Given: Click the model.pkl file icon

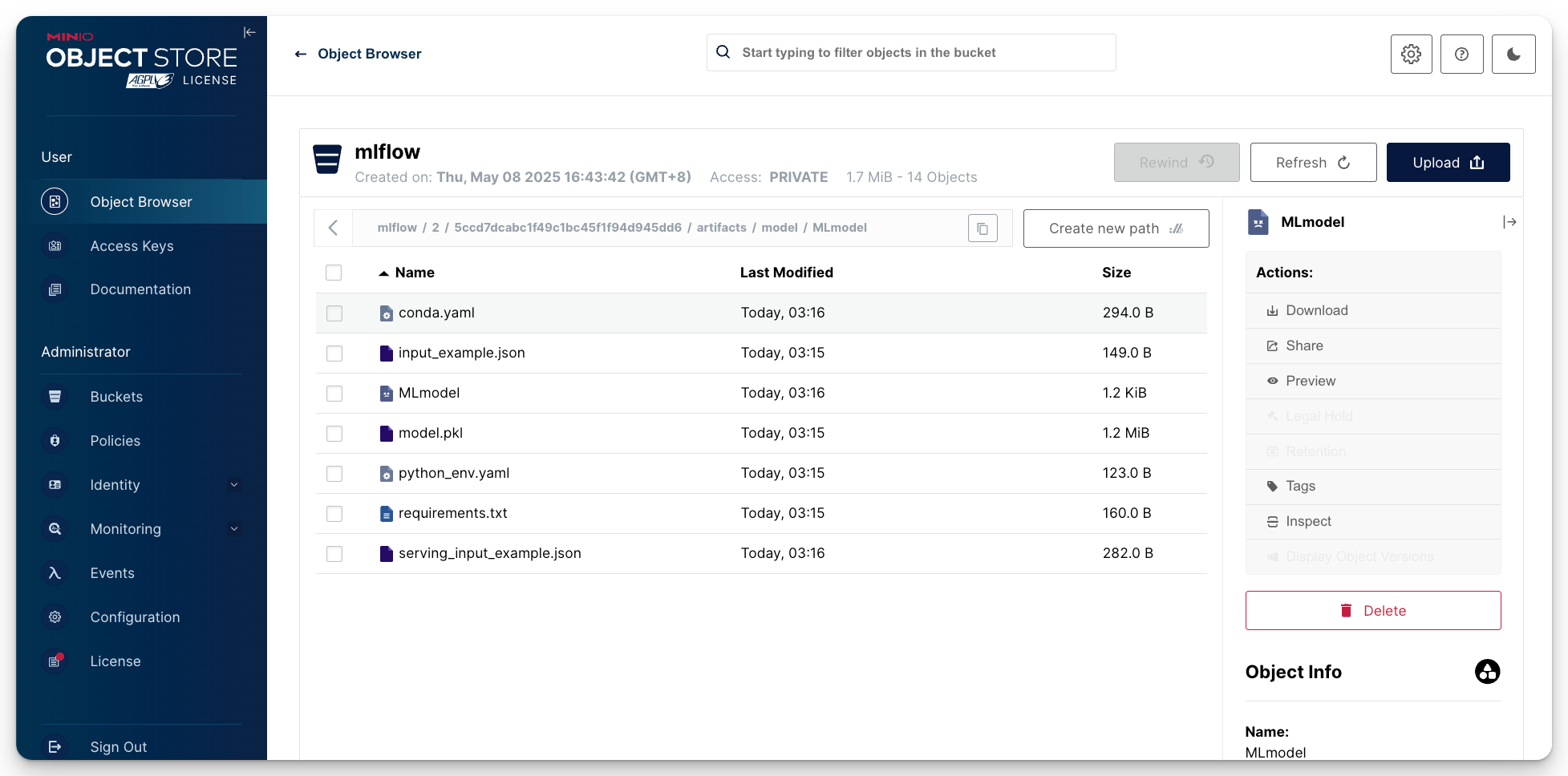Looking at the screenshot, I should click(x=387, y=433).
